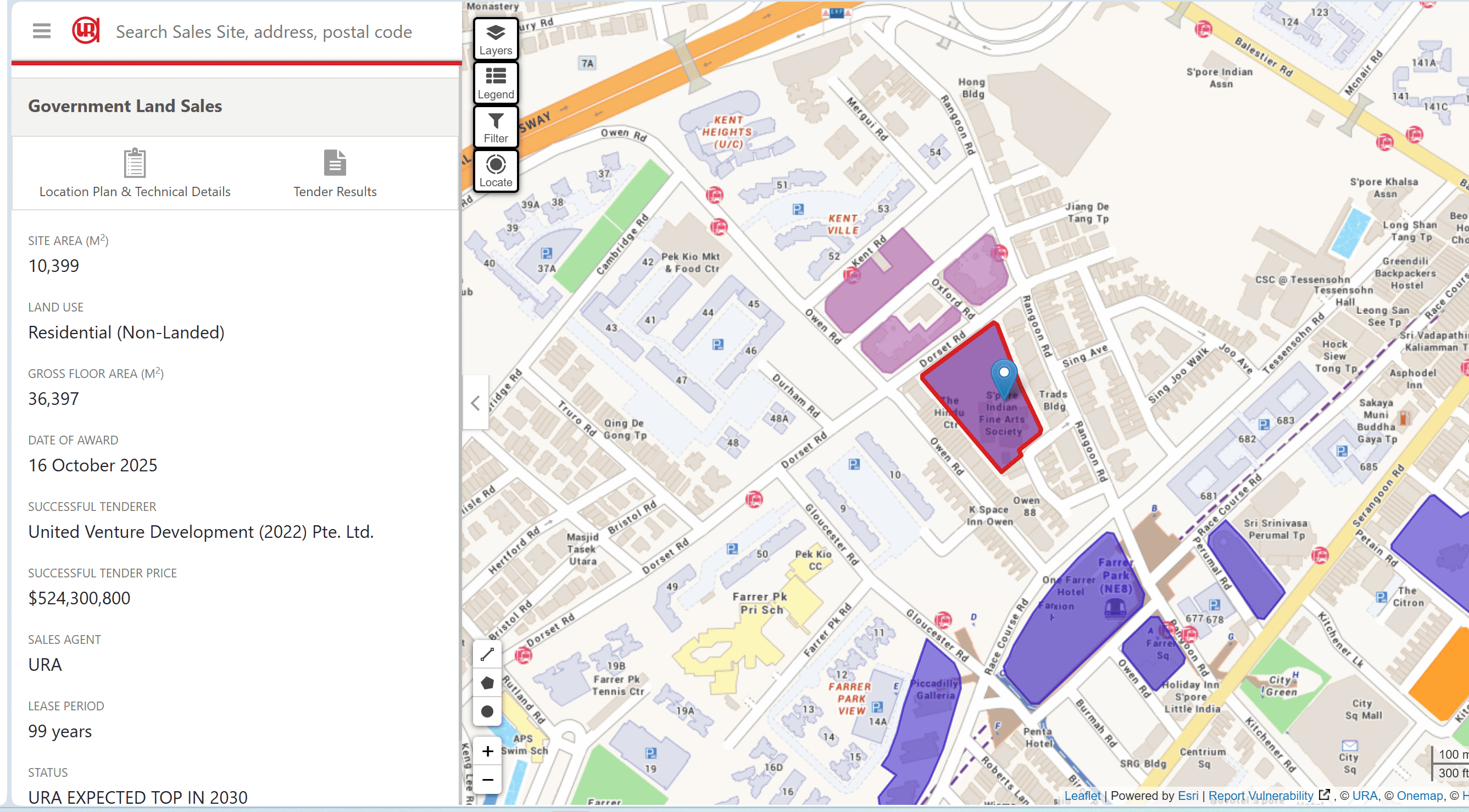1469x812 pixels.
Task: Open the Filter map control
Action: pyautogui.click(x=496, y=126)
